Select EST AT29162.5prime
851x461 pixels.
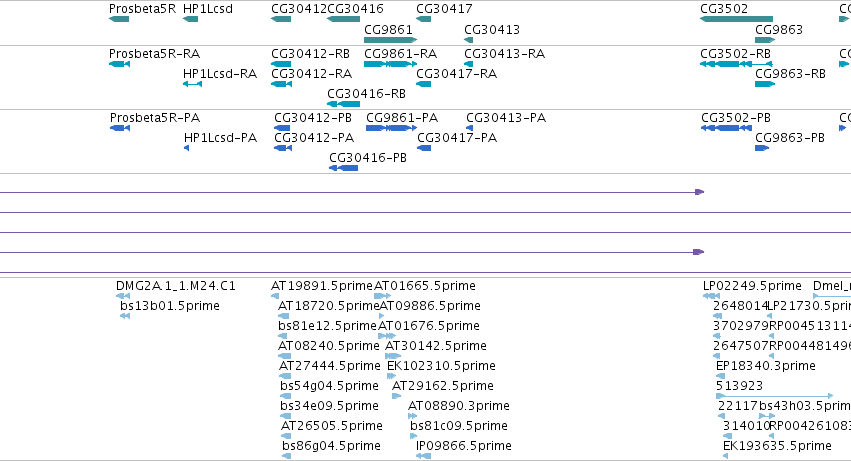443,386
